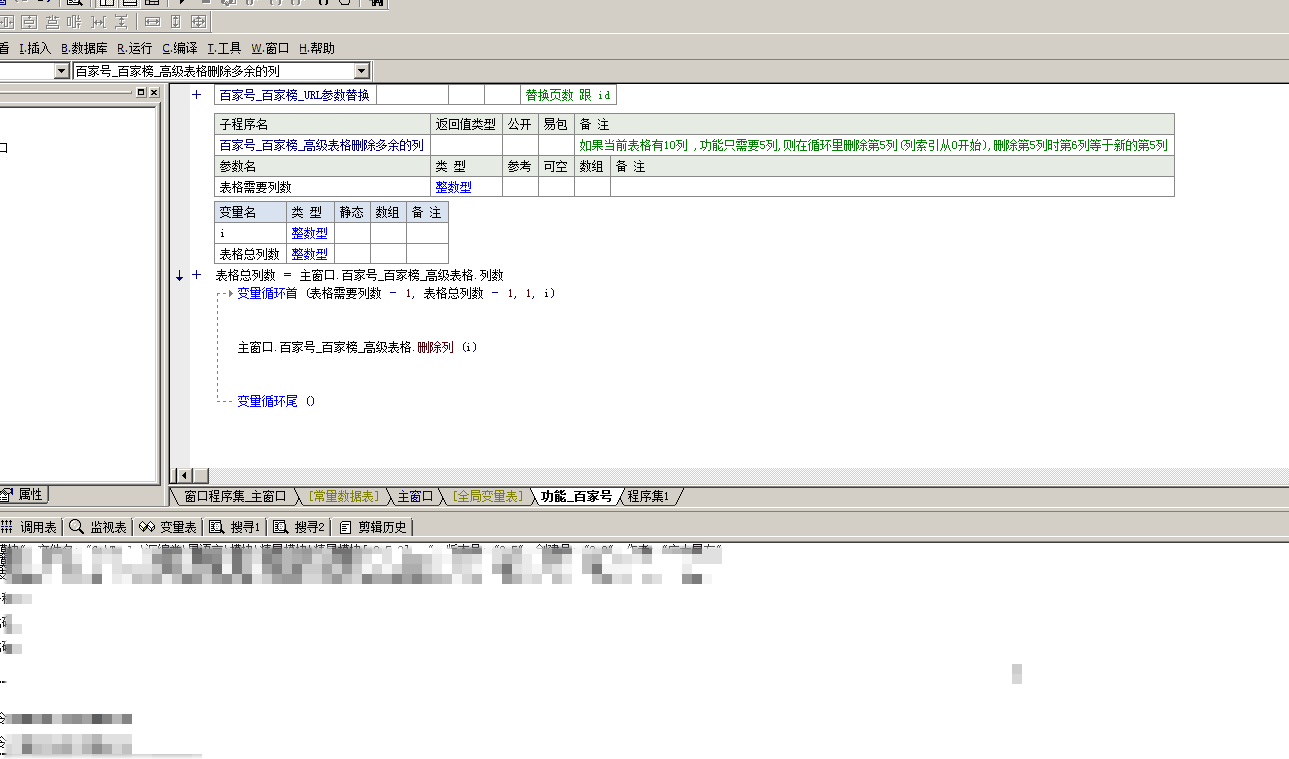Click the 参考 cell of the 表格需要列数 parameter

coord(520,187)
